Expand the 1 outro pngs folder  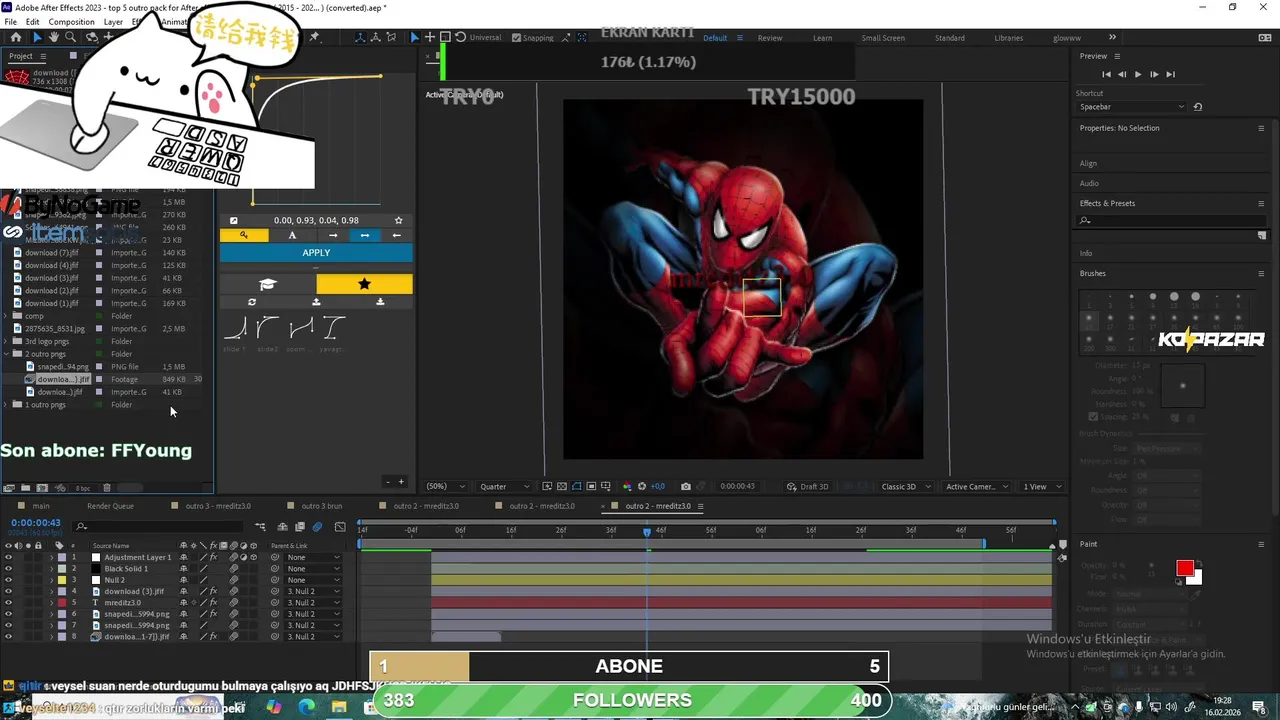7,405
